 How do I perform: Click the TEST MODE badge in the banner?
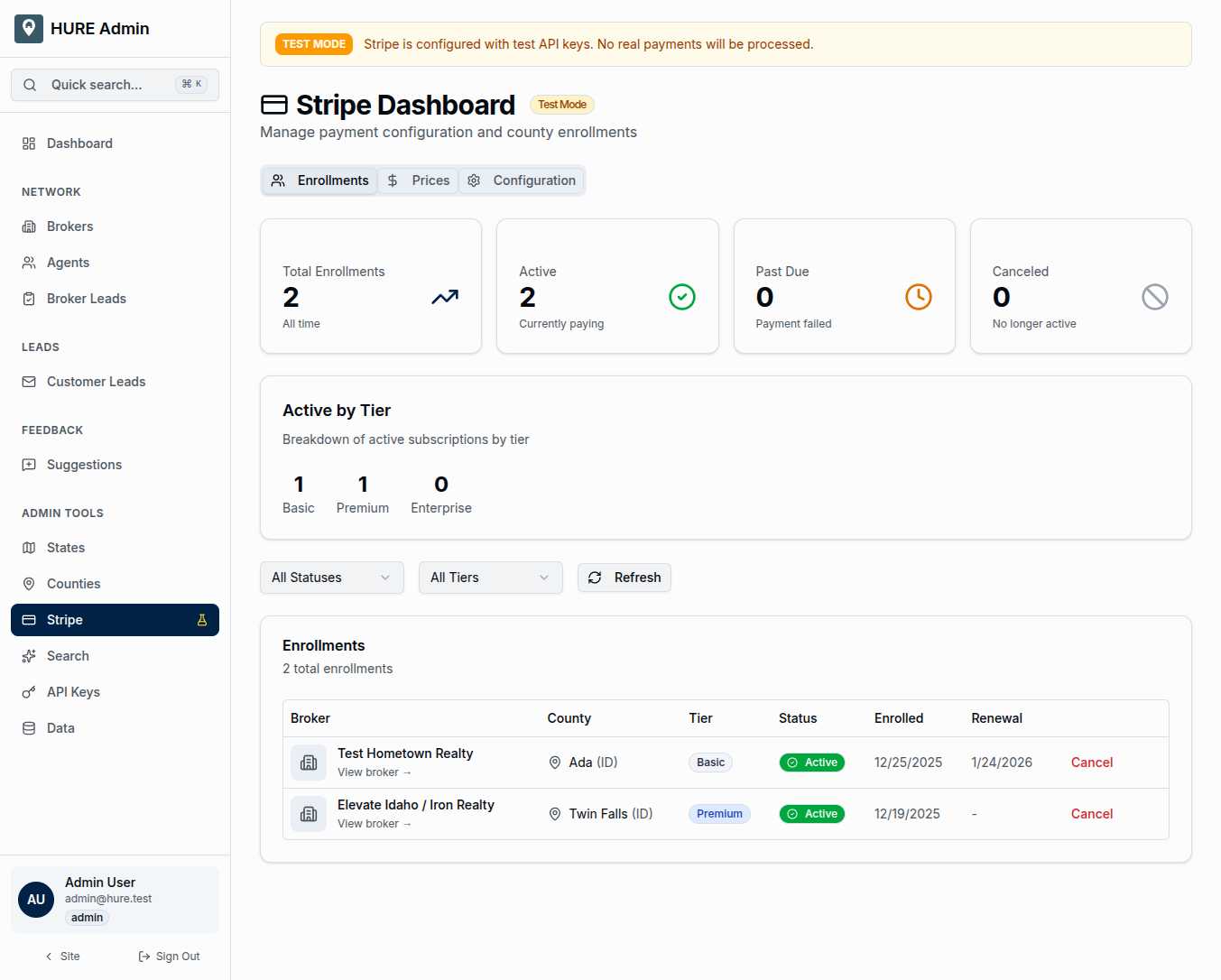click(x=313, y=43)
